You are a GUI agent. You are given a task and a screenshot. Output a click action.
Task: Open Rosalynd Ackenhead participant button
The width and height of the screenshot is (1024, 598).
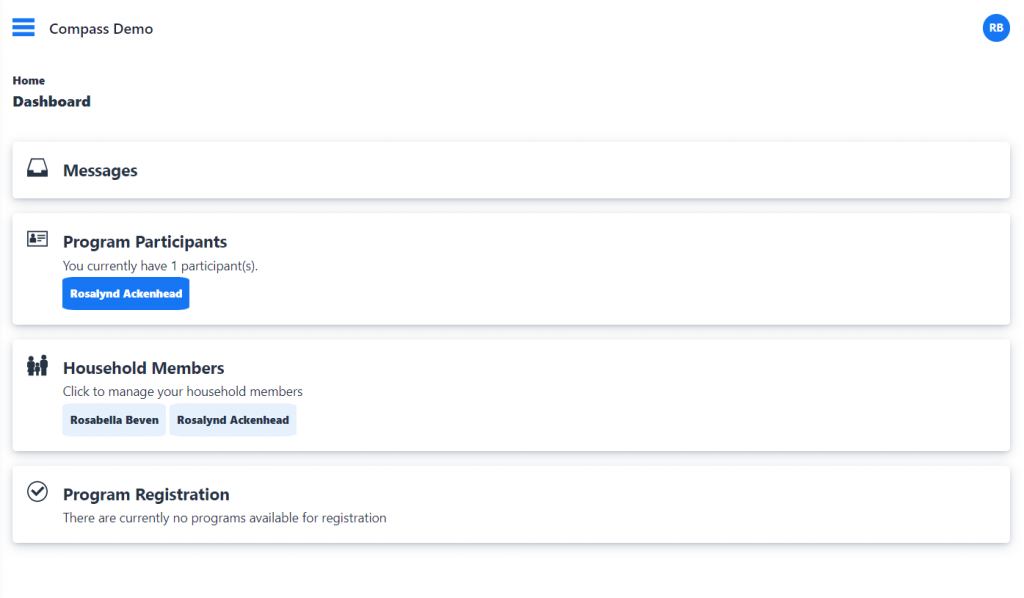tap(126, 294)
